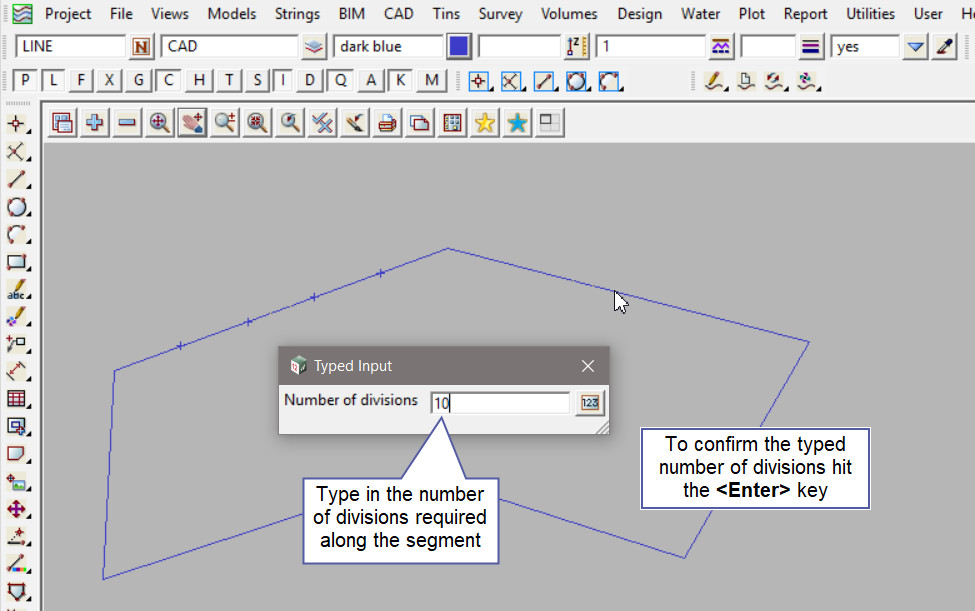
Task: Click the N name button beside LINE field
Action: click(141, 46)
